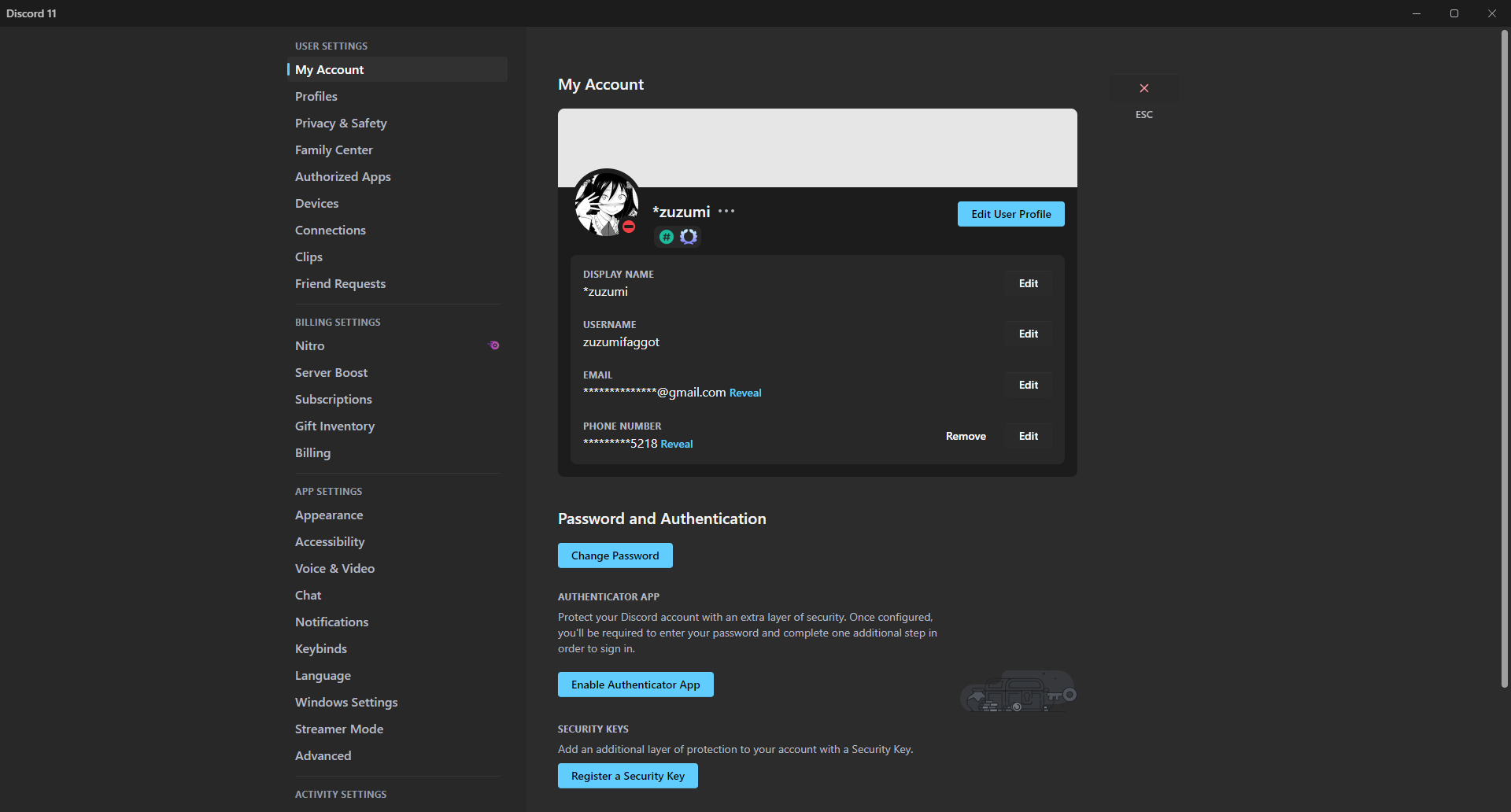Click Enable Authenticator App
Viewport: 1511px width, 812px height.
tap(636, 685)
